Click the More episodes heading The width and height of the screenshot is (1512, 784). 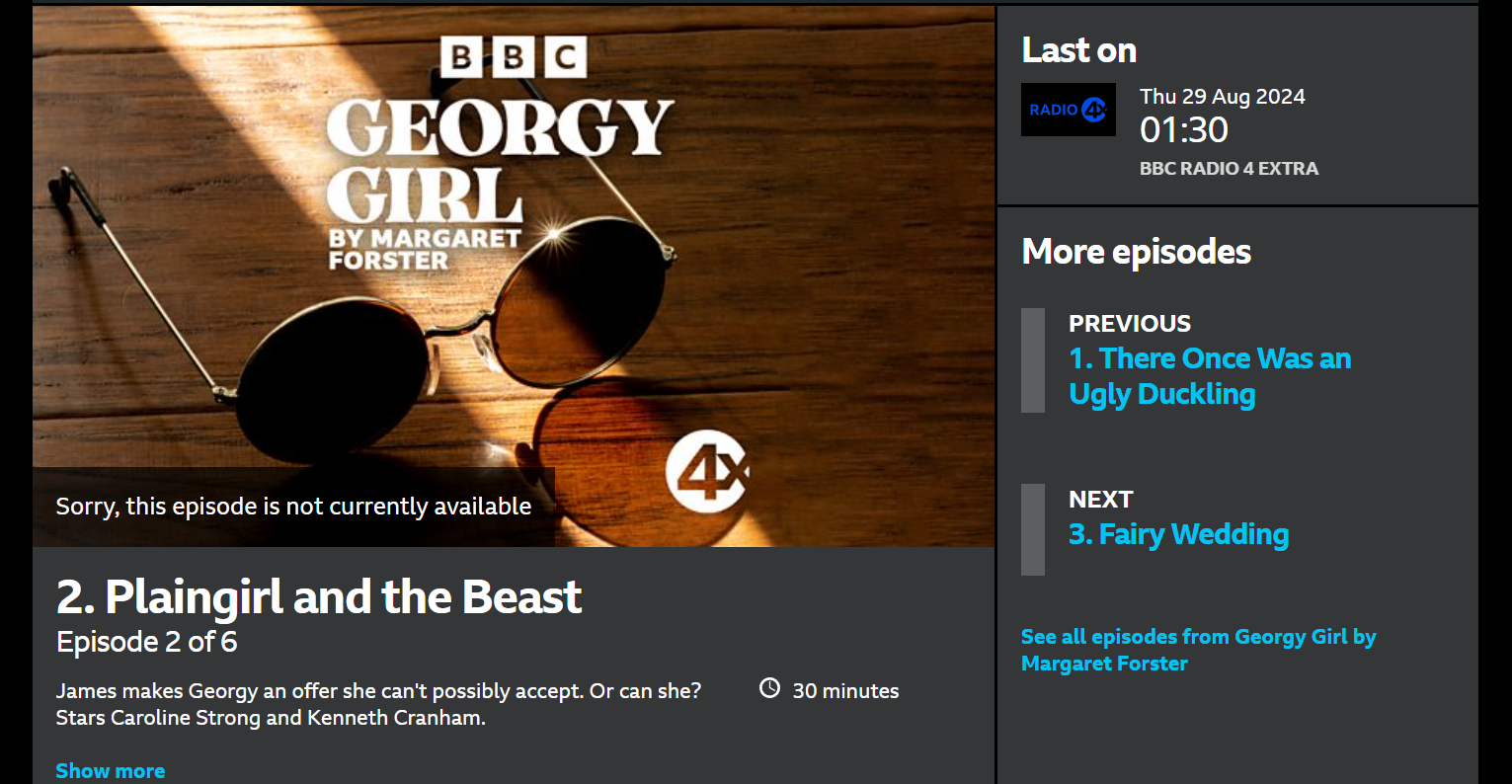click(1137, 252)
